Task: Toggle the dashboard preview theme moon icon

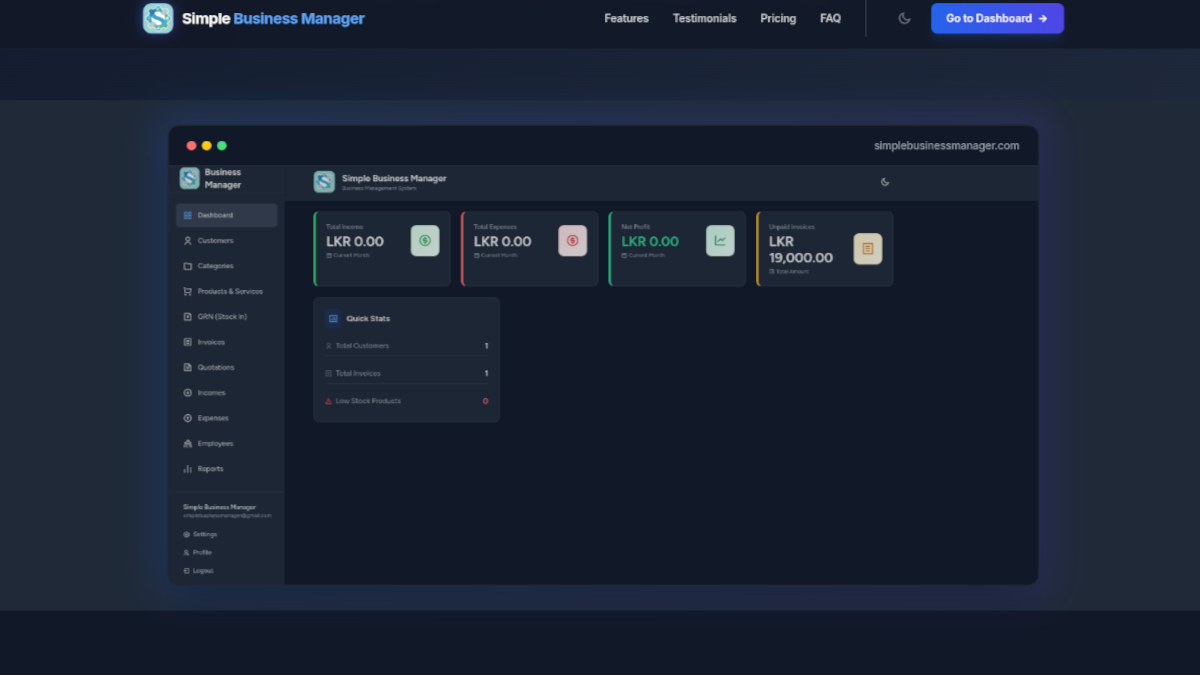Action: (884, 182)
